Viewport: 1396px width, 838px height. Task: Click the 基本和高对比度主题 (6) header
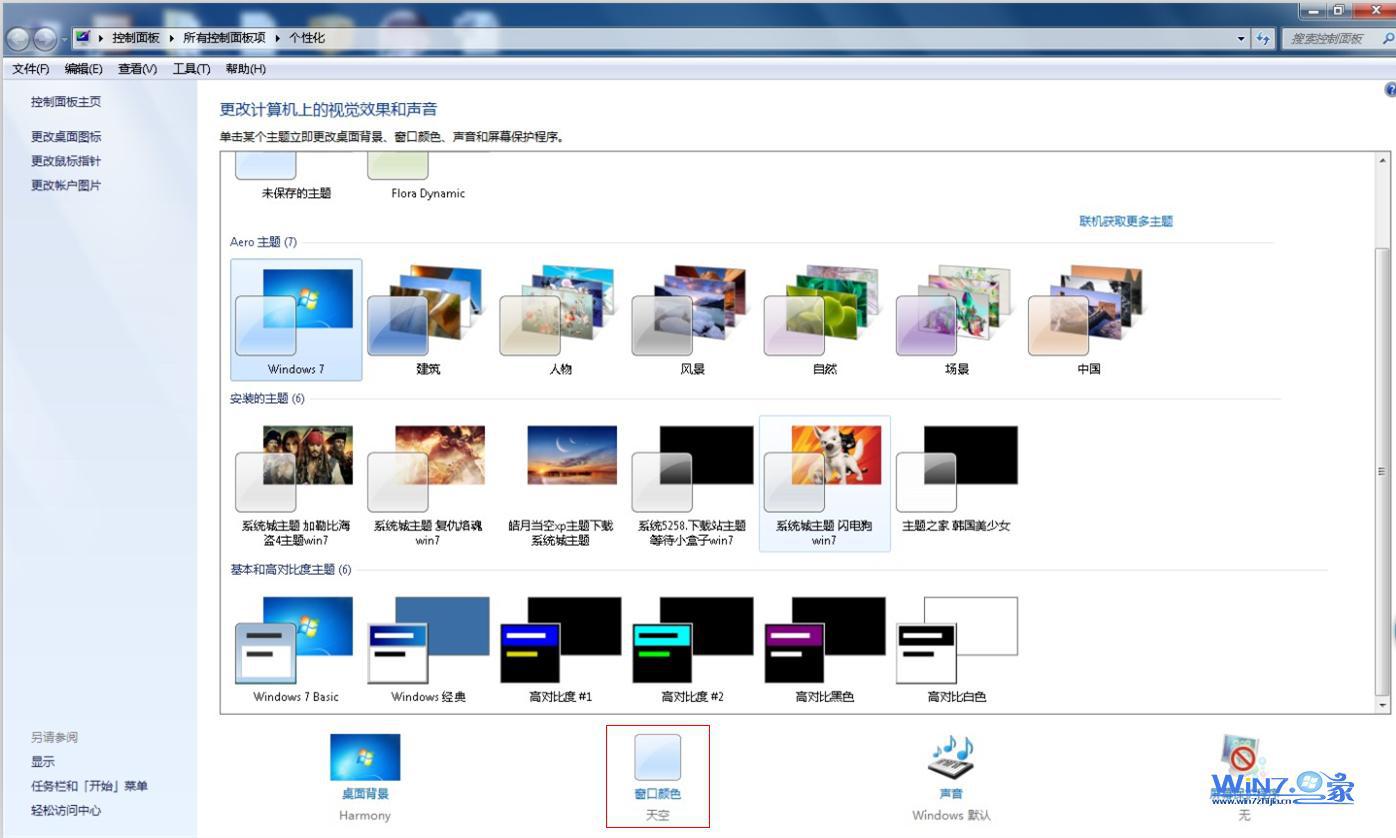pos(291,570)
